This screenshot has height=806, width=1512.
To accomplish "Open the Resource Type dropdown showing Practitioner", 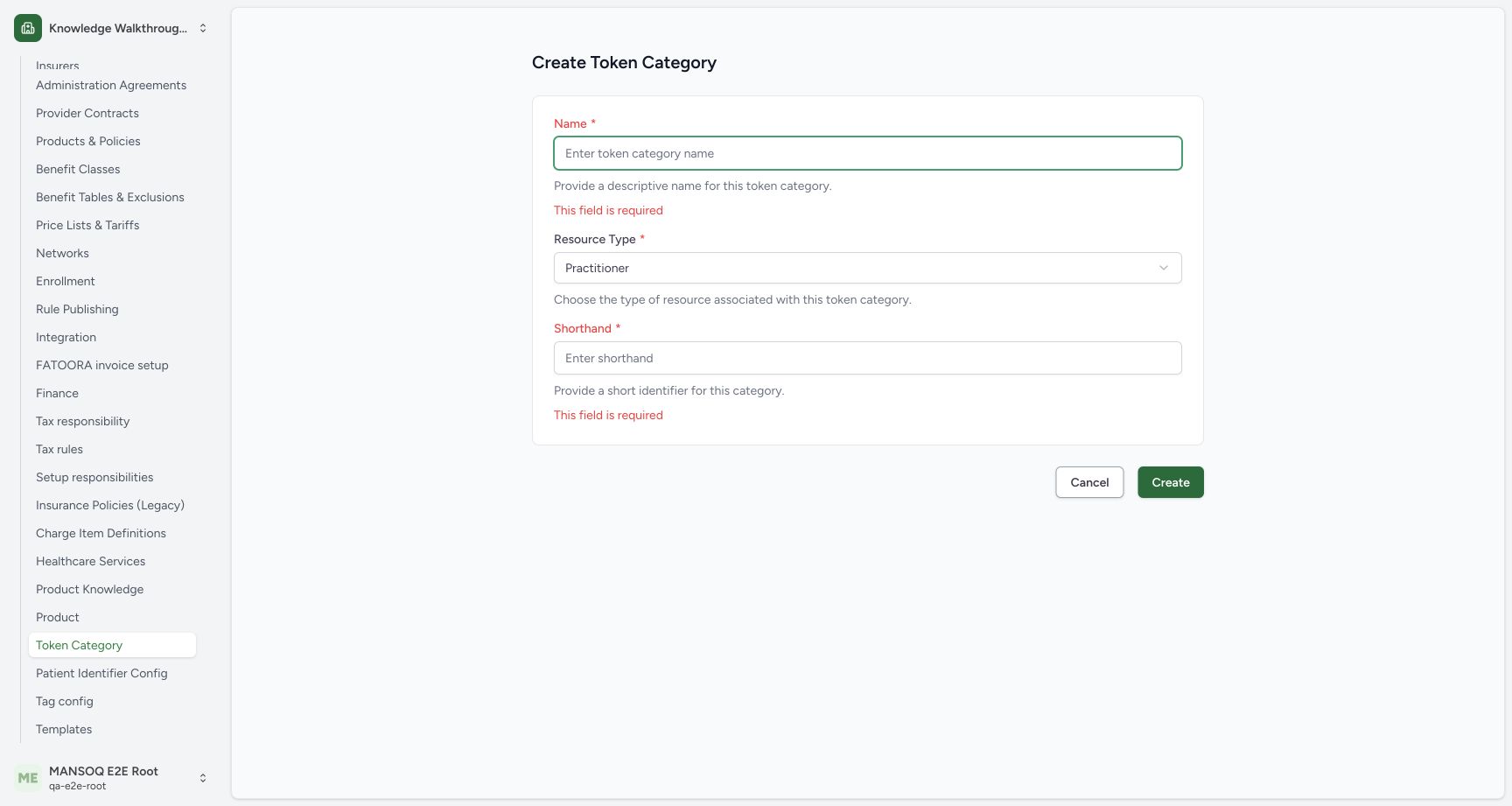I will click(867, 268).
